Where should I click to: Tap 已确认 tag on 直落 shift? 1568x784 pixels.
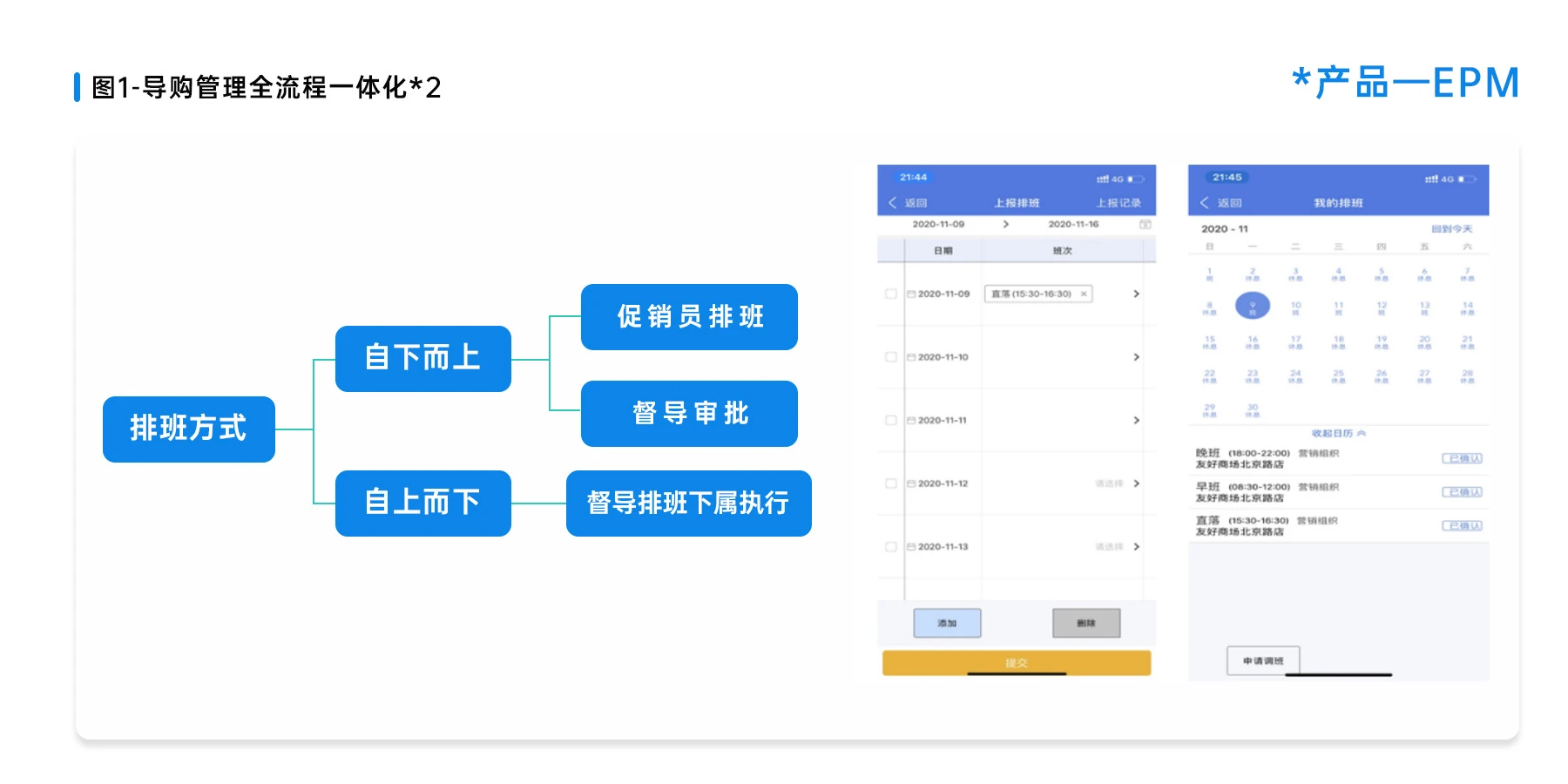coord(1463,526)
